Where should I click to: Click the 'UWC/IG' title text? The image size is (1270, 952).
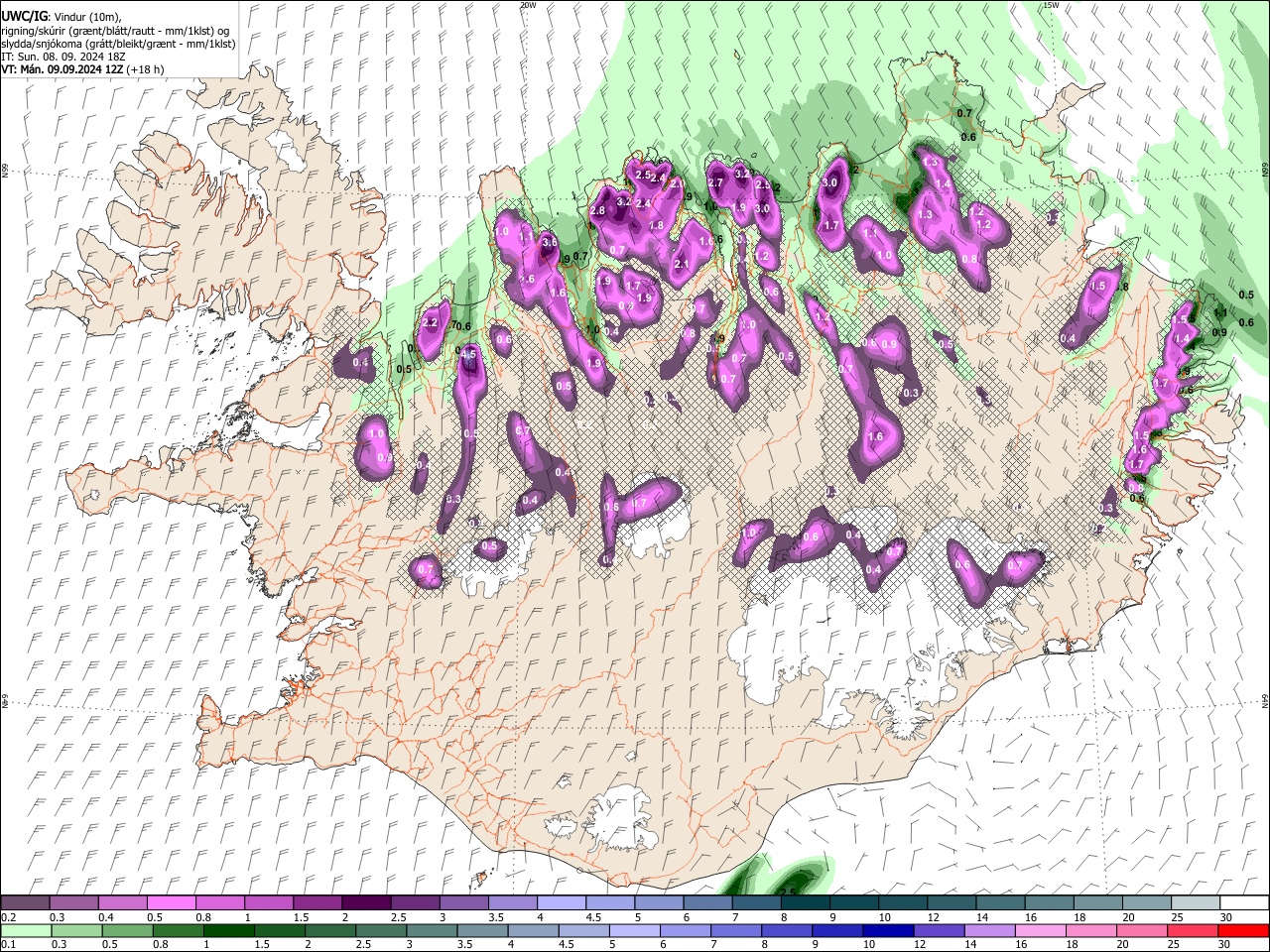tap(24, 17)
